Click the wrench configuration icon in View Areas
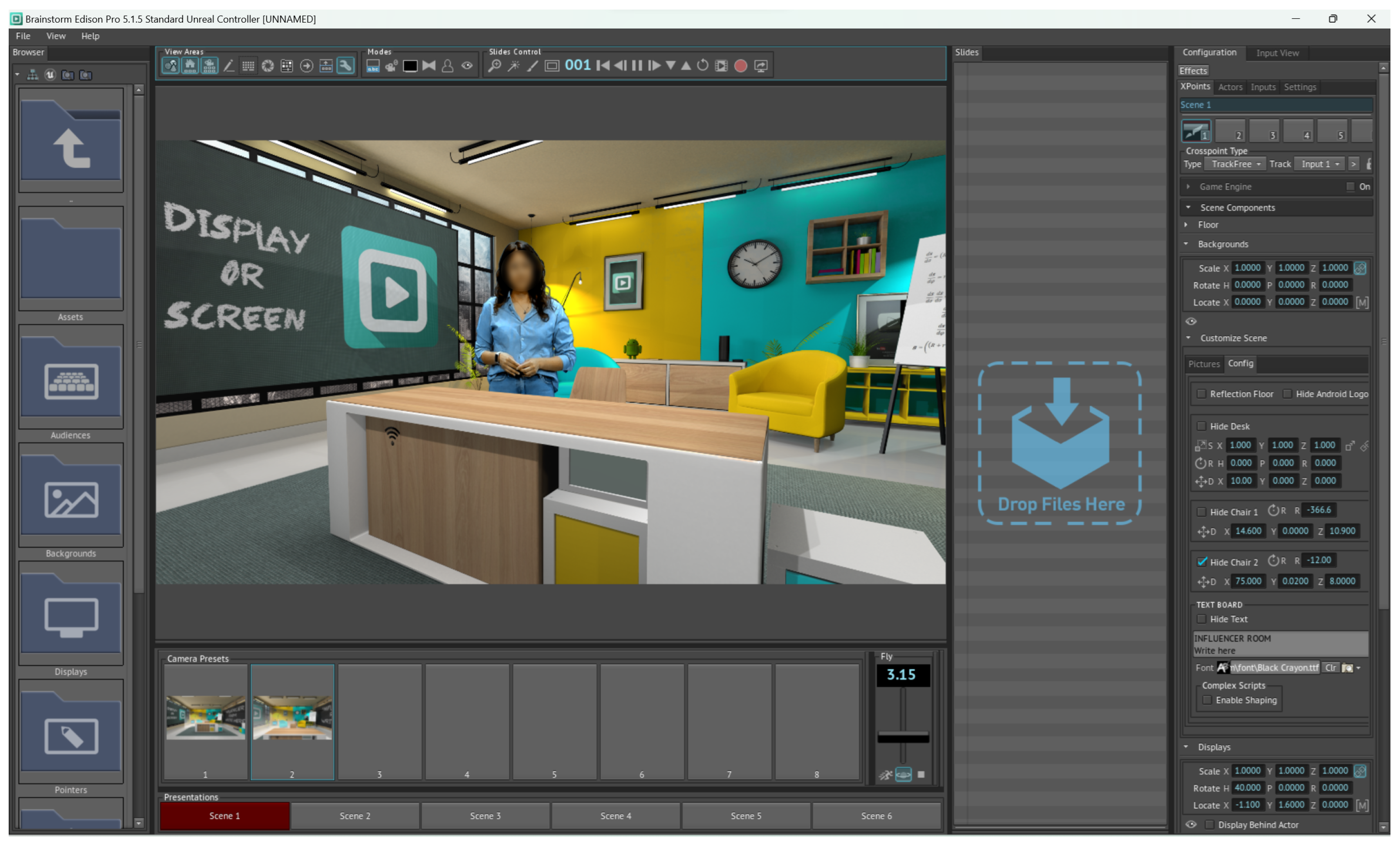This screenshot has height=844, width=1400. (x=345, y=66)
